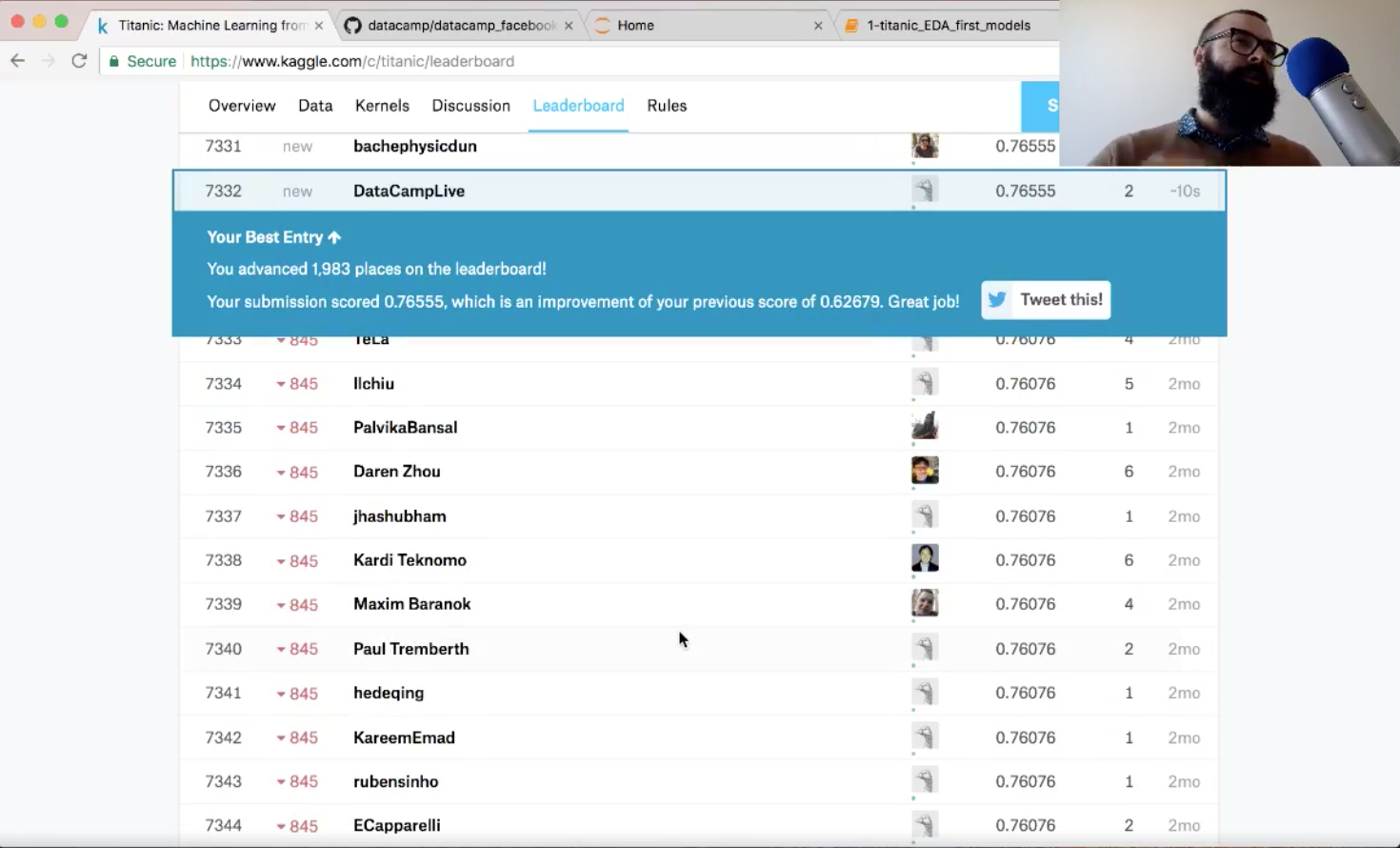Select the Data tab
This screenshot has height=848, width=1400.
pos(314,106)
